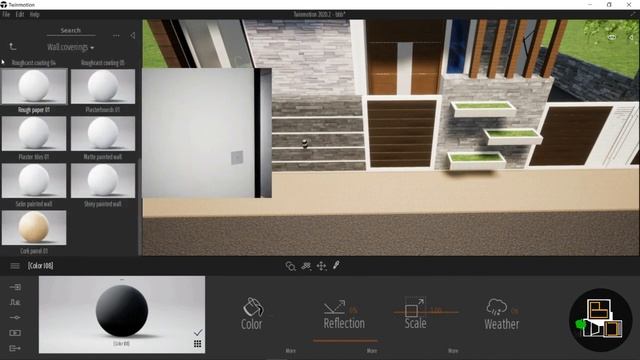Open the hamburger menu beside Color 108

pyautogui.click(x=15, y=266)
